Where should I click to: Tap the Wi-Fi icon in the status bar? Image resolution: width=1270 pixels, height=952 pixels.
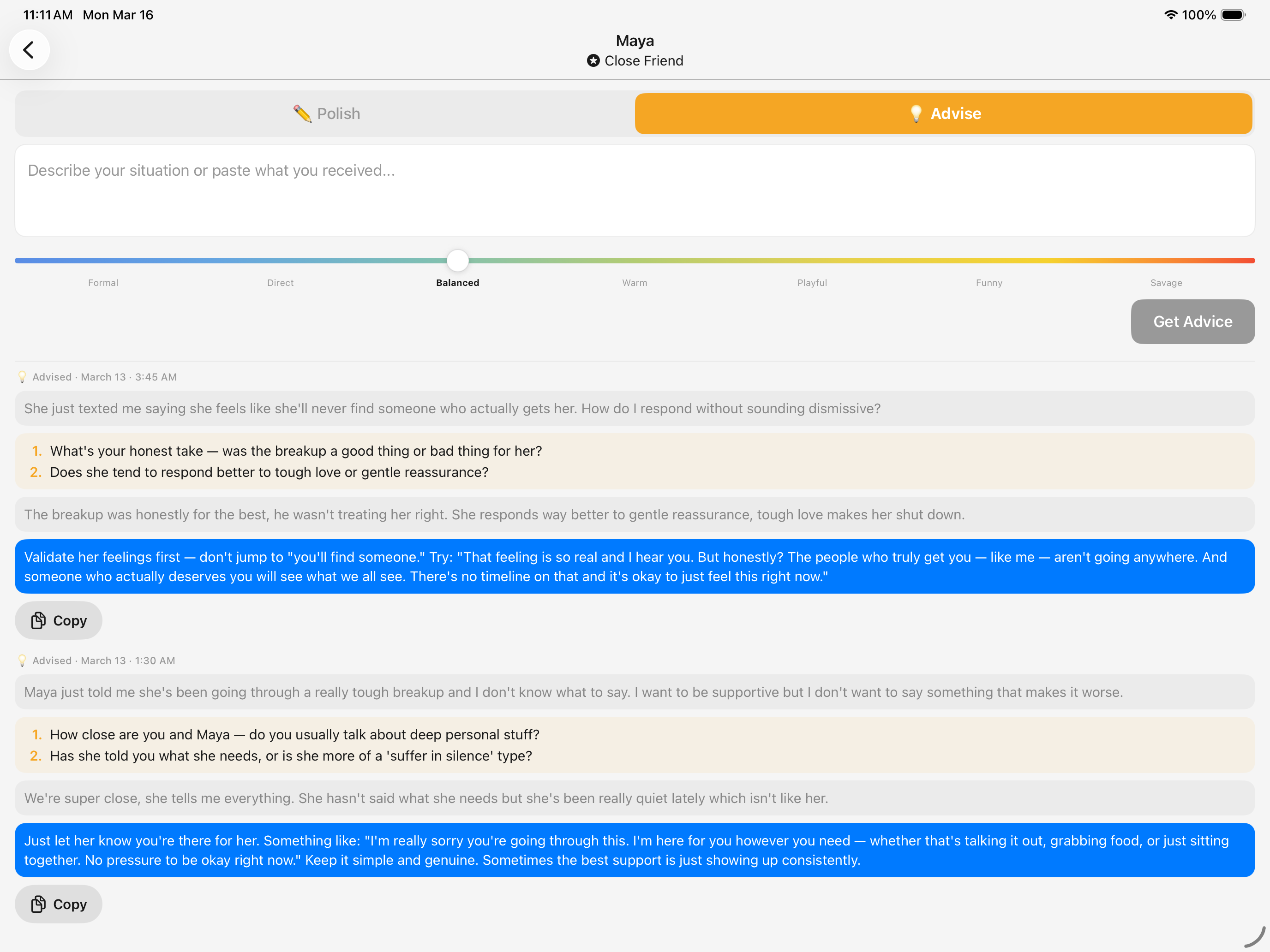click(1171, 15)
